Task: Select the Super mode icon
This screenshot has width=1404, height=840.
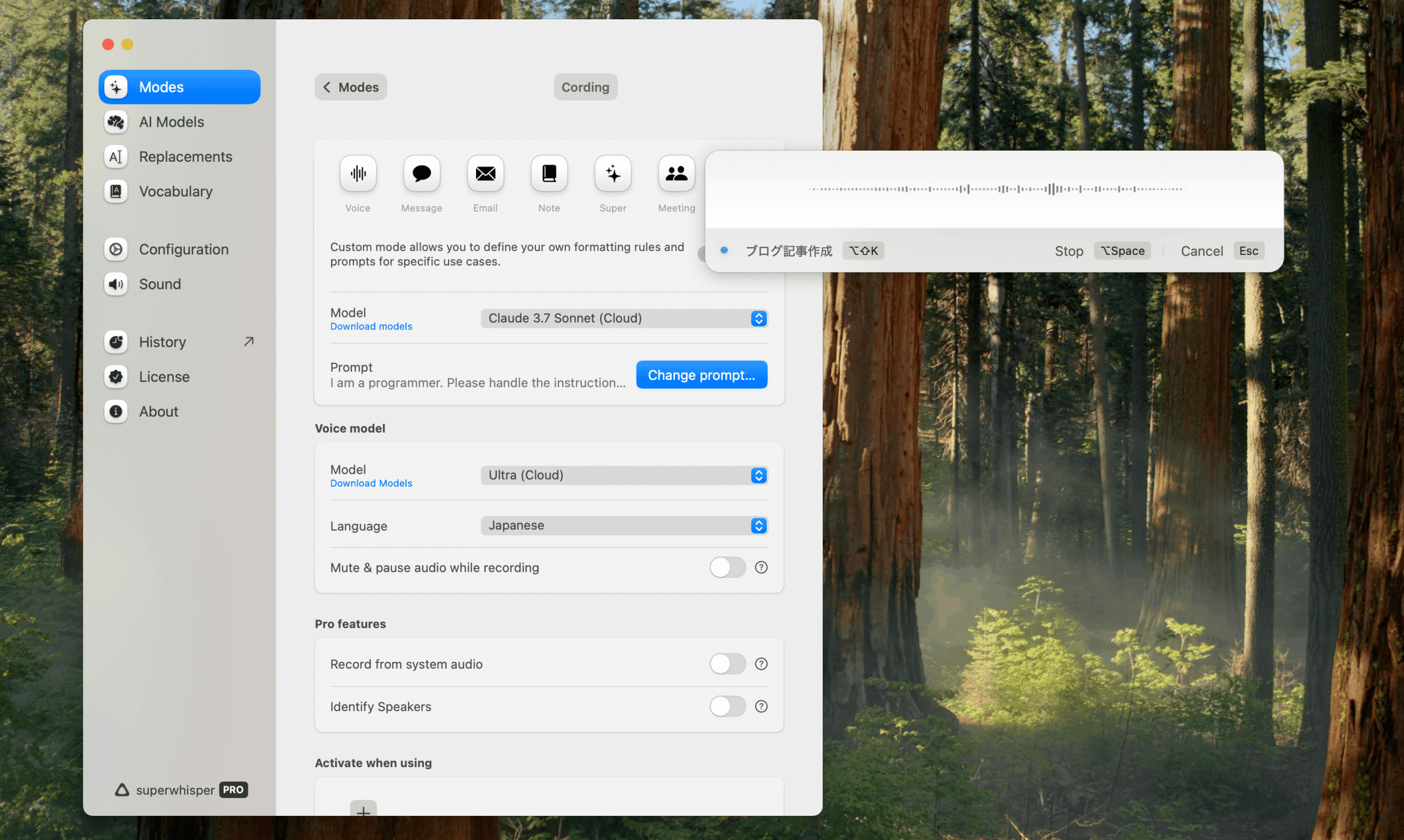Action: 613,173
